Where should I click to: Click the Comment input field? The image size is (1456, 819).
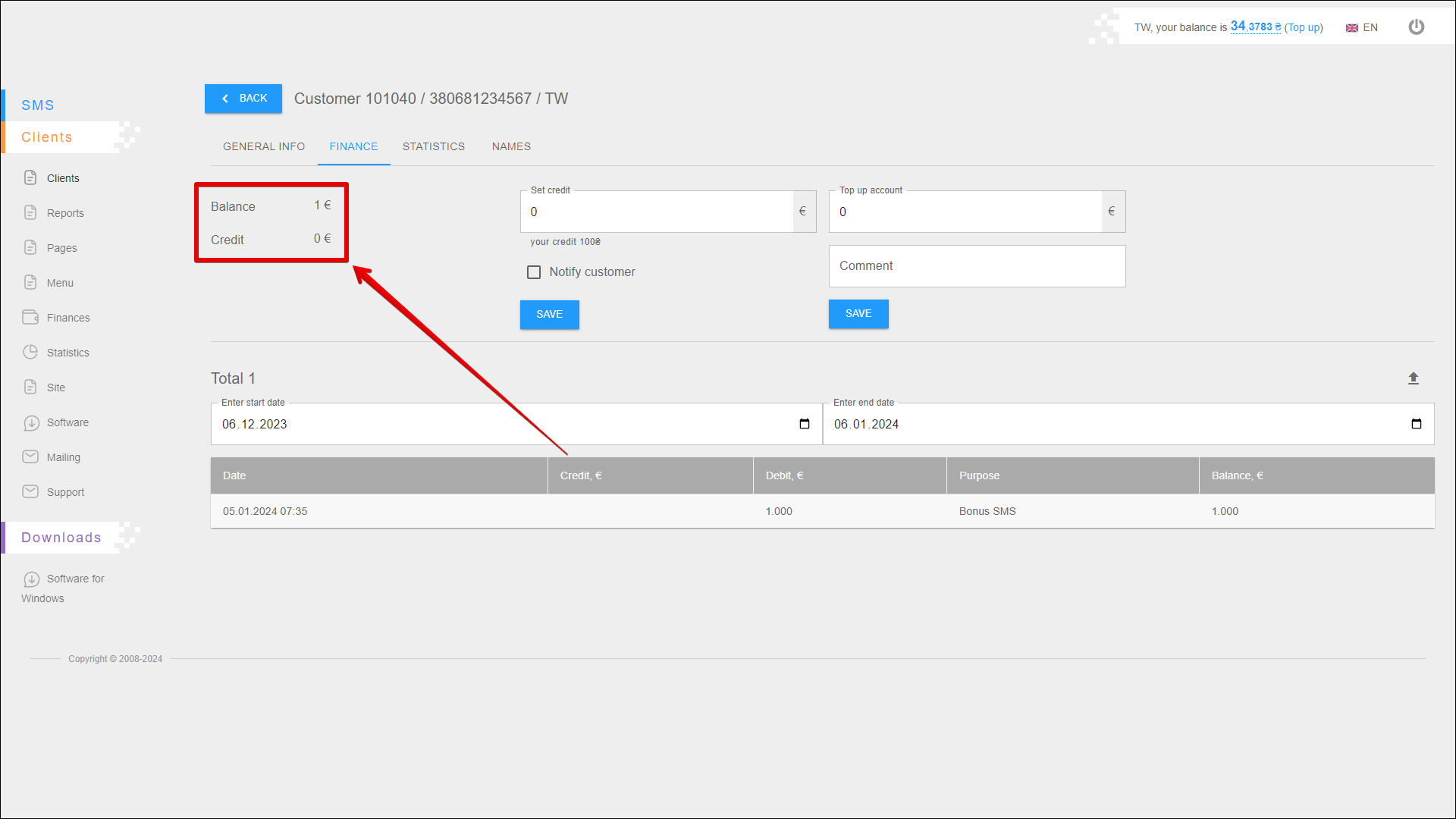click(977, 266)
